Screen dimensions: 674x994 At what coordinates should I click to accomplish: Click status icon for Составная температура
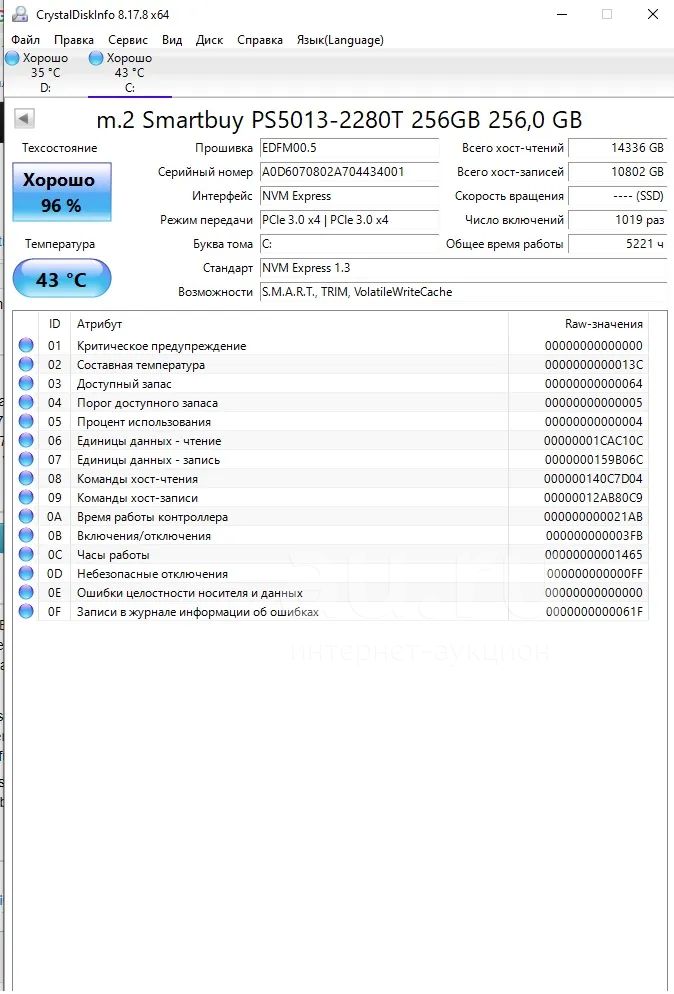26,365
